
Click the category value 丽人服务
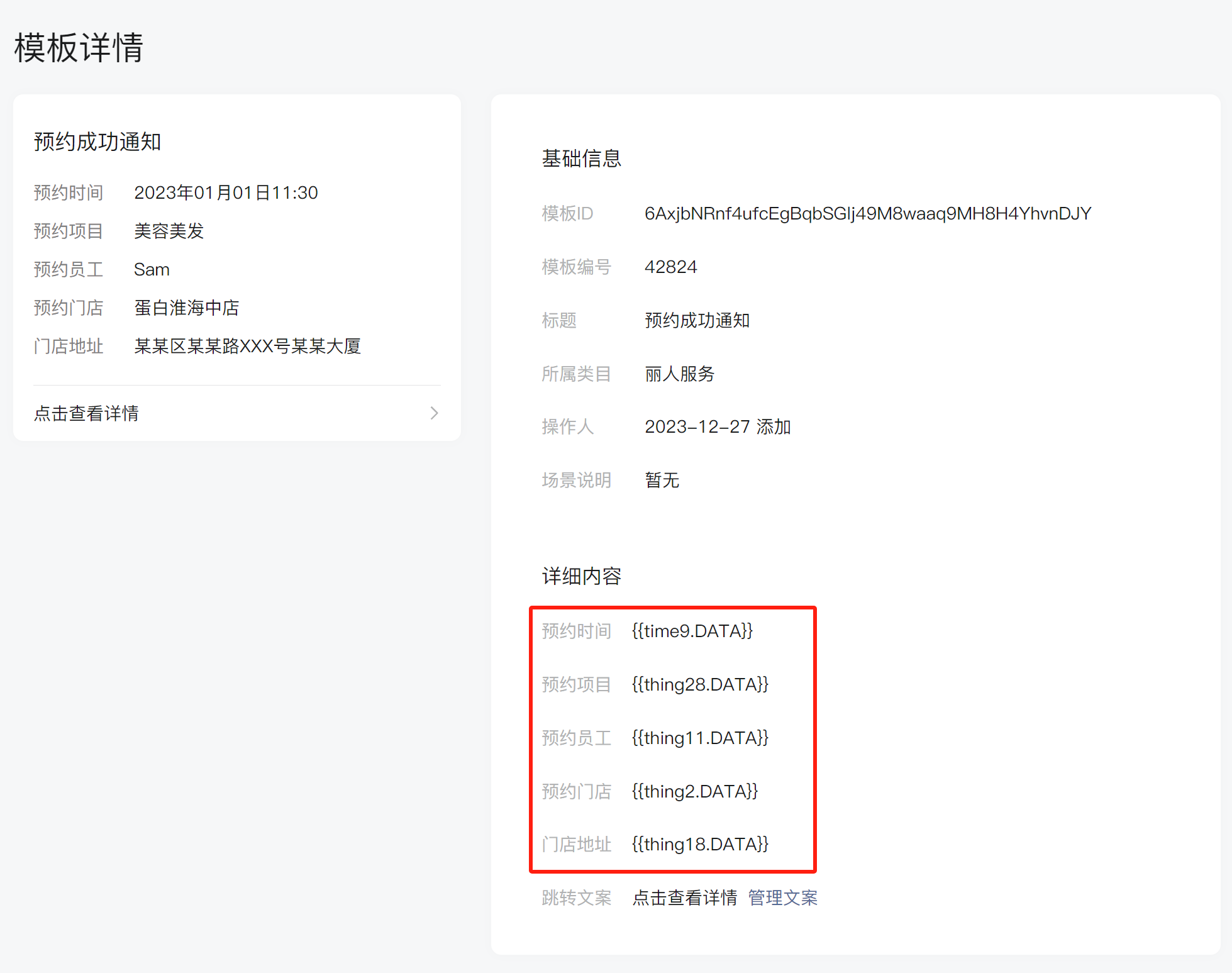pyautogui.click(x=679, y=374)
